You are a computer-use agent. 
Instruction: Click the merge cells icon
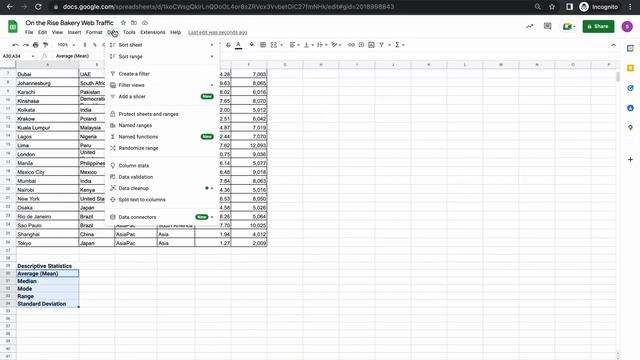pos(273,45)
